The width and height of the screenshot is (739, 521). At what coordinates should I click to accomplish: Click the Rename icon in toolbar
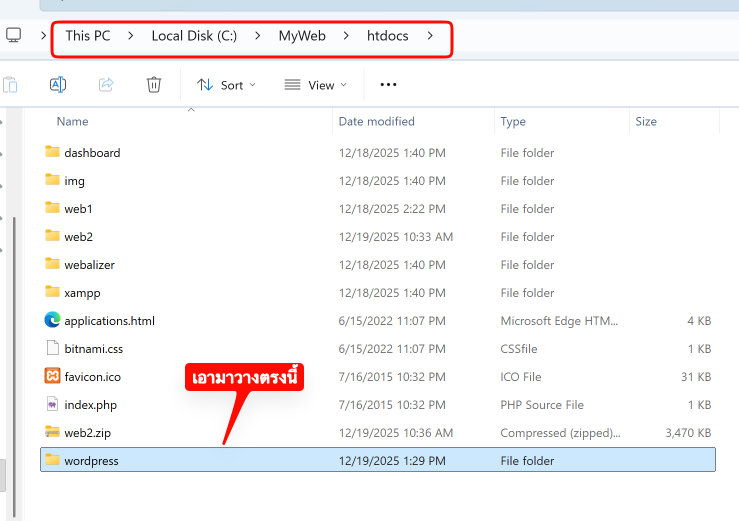point(58,85)
